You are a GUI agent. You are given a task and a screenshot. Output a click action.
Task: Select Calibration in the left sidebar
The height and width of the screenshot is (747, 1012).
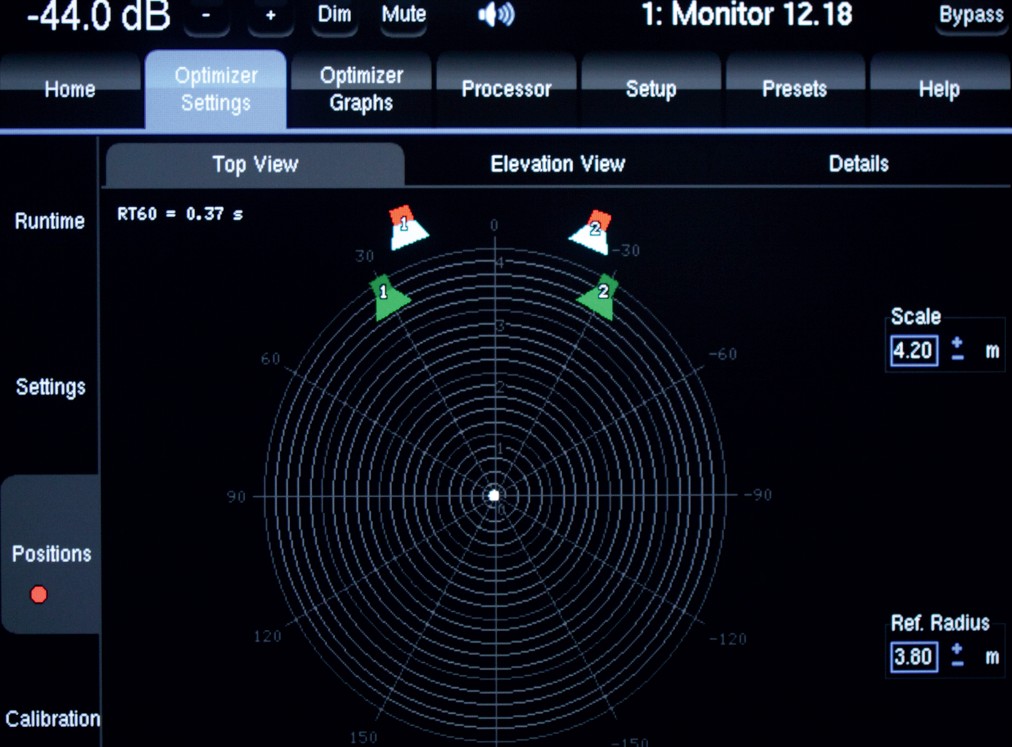click(x=52, y=718)
